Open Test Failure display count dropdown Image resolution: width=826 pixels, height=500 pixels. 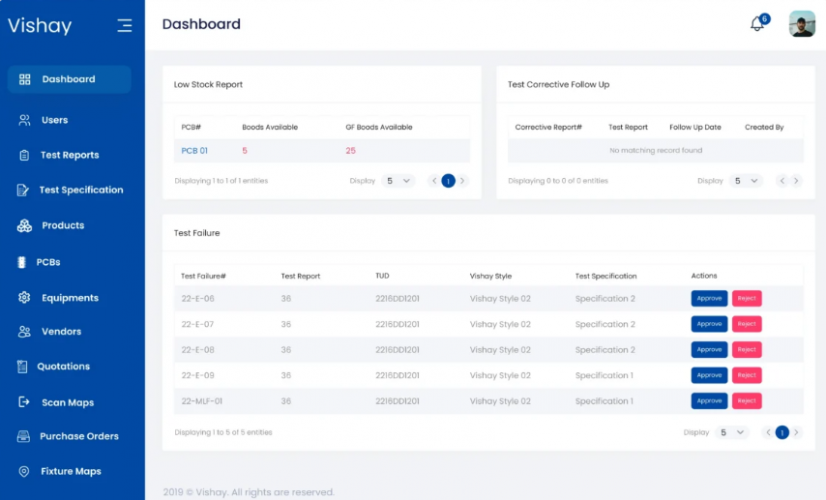pos(732,433)
